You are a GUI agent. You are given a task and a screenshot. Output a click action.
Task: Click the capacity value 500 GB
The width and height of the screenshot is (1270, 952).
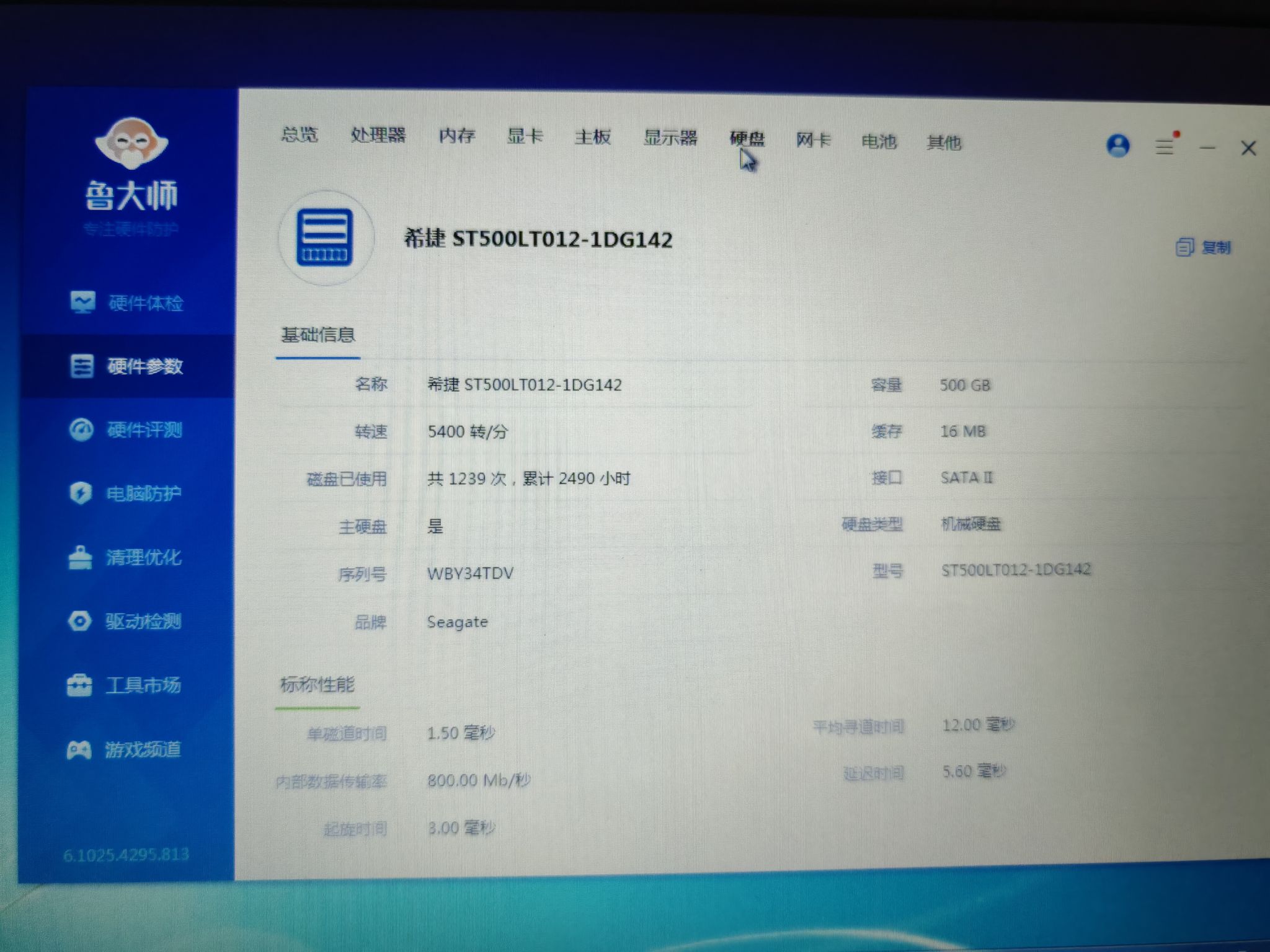pos(966,385)
